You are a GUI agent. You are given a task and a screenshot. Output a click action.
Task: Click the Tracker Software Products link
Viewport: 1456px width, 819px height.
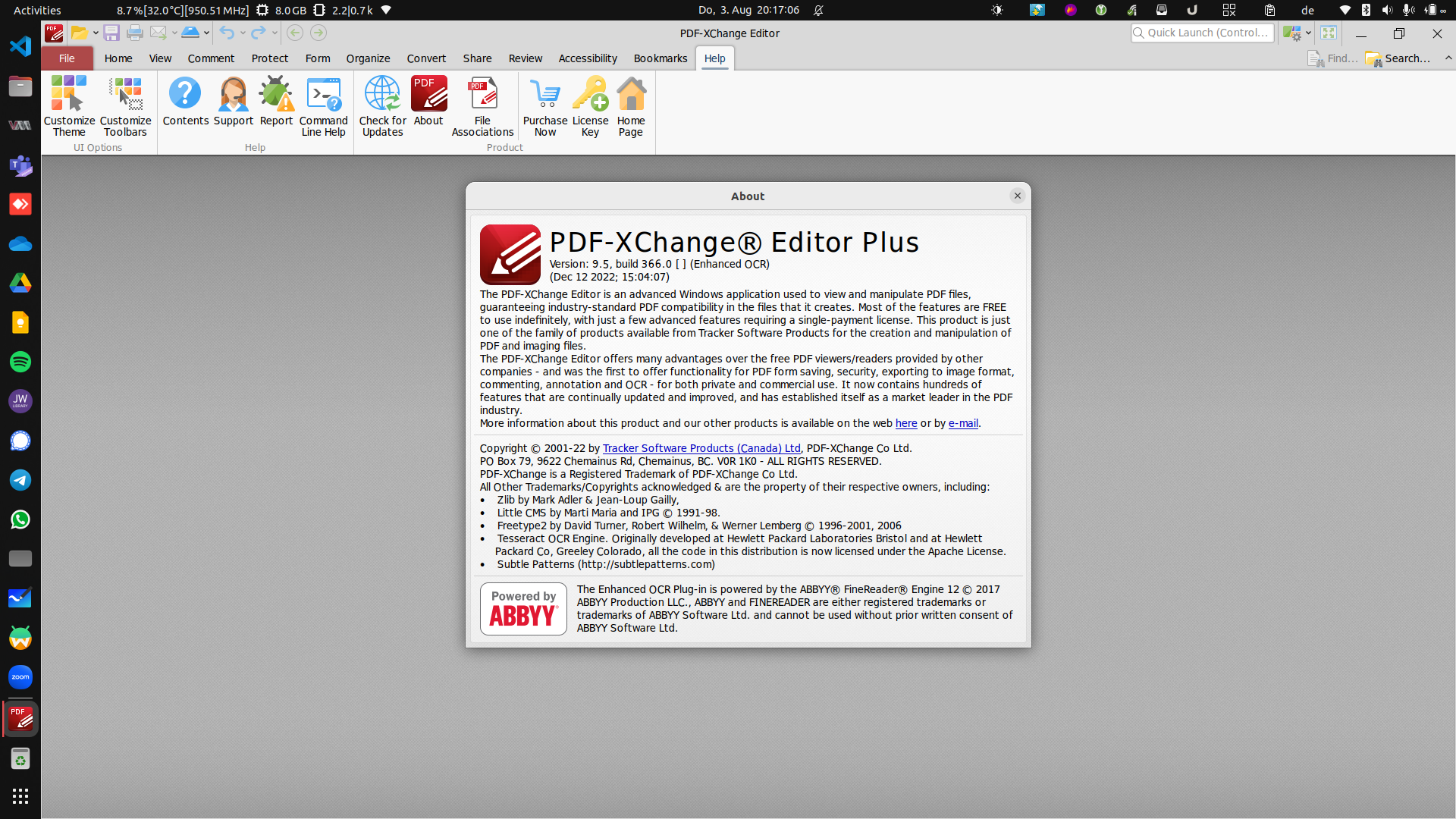(701, 447)
